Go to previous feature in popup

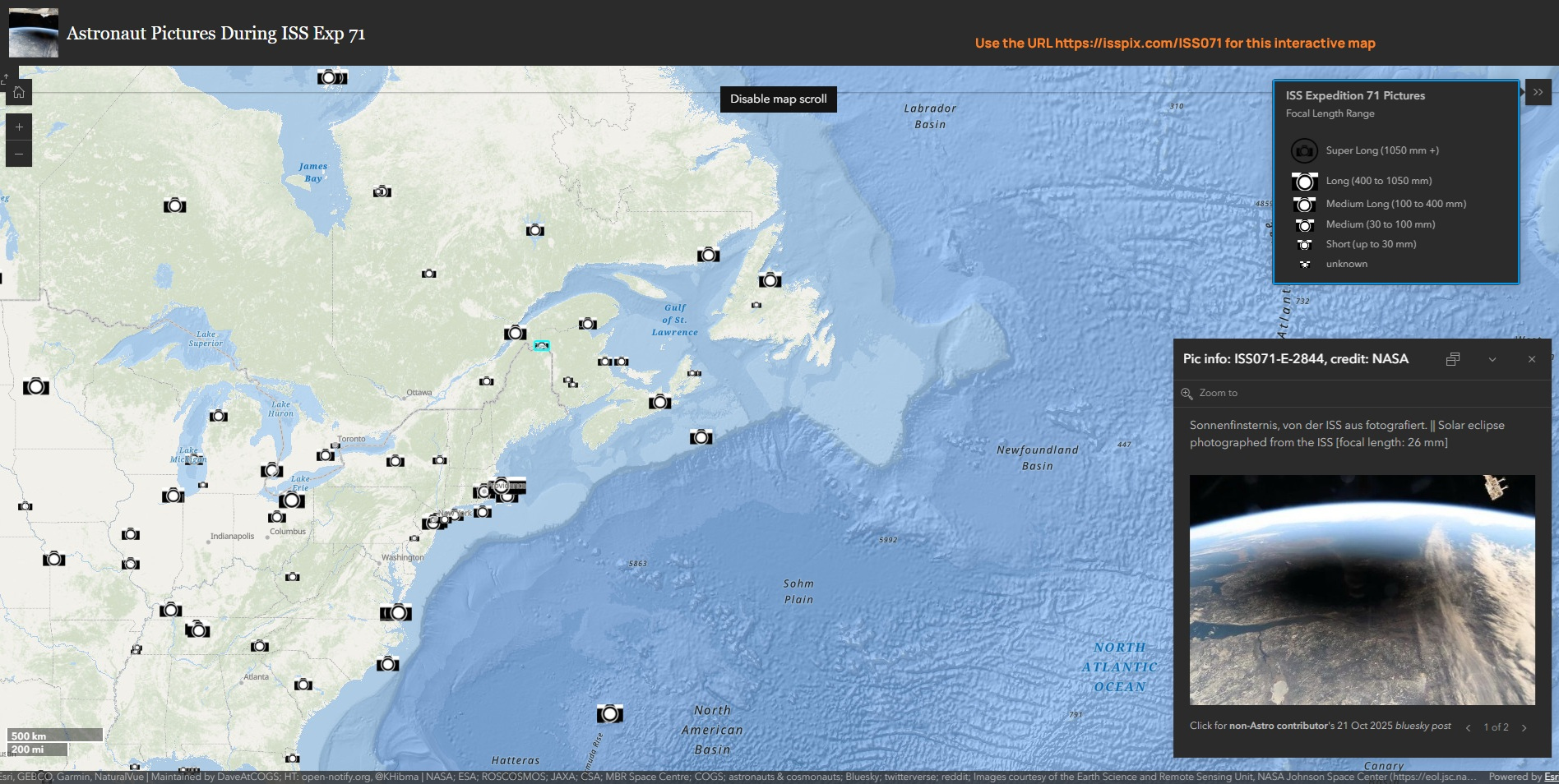pyautogui.click(x=1468, y=727)
